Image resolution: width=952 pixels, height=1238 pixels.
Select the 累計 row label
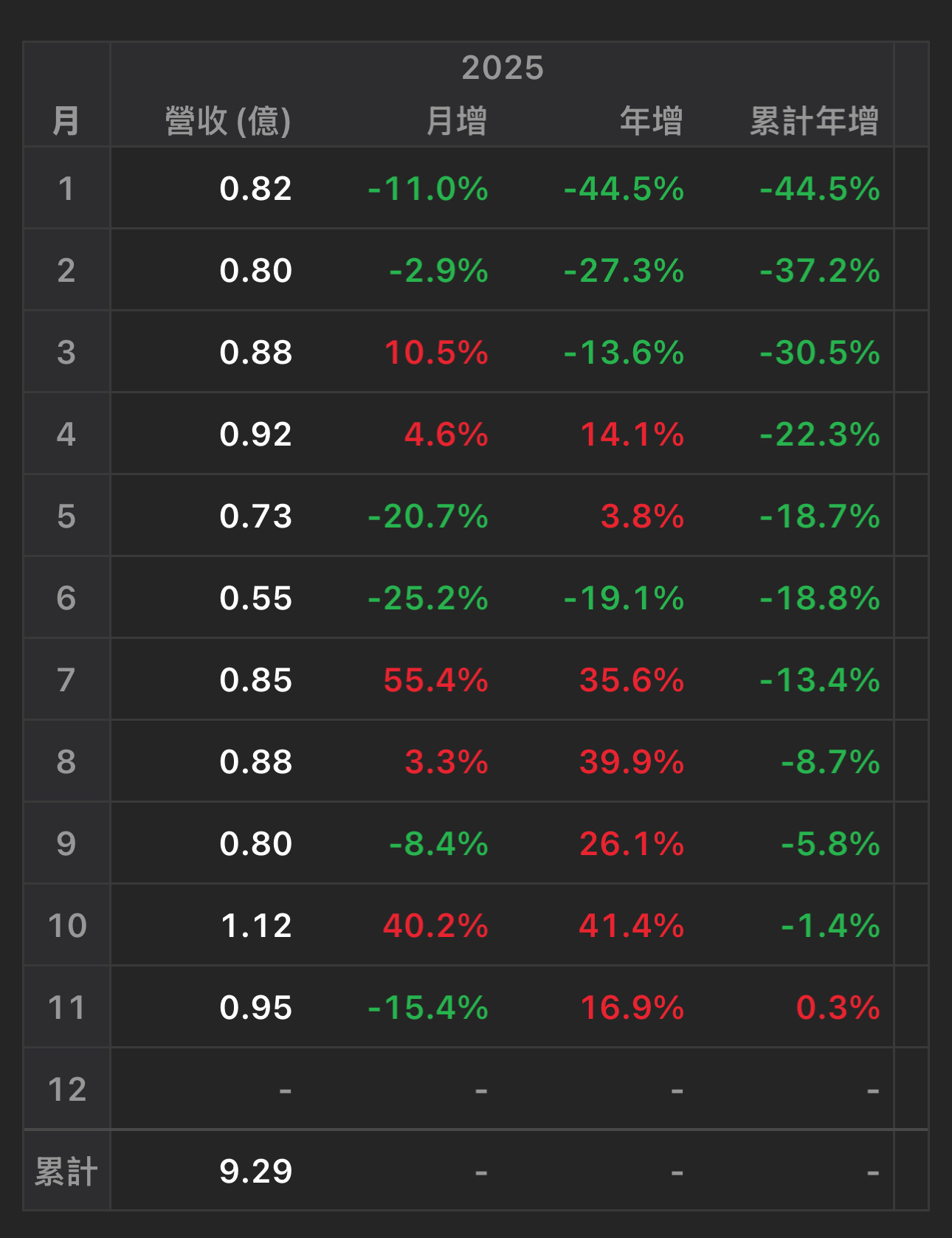(66, 1171)
